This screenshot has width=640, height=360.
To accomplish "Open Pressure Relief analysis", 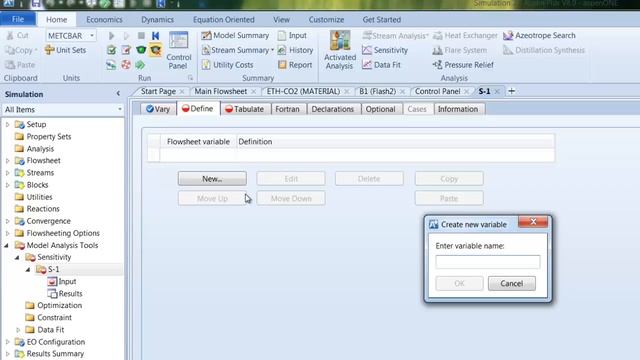I will click(463, 65).
